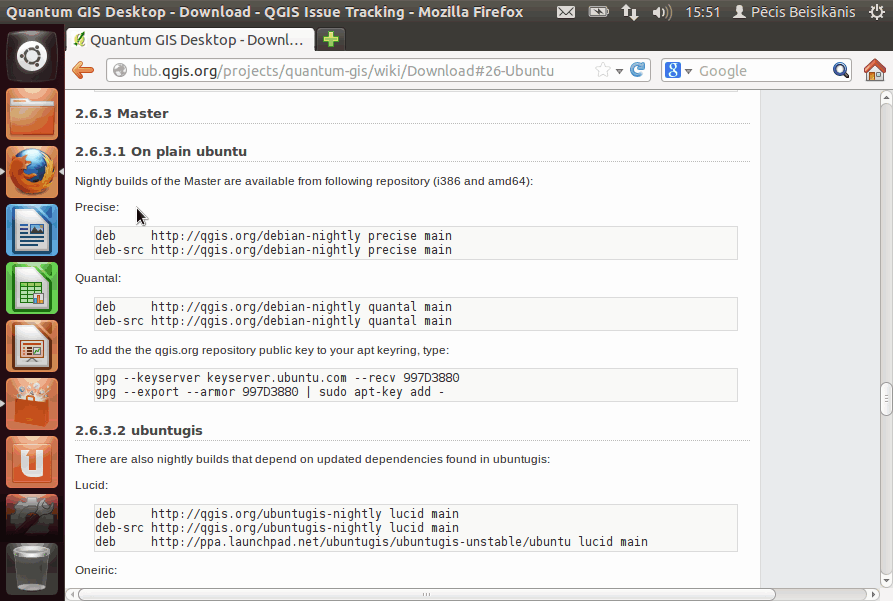Click the horizontal scroll left arrow
The height and width of the screenshot is (601, 893).
point(72,594)
